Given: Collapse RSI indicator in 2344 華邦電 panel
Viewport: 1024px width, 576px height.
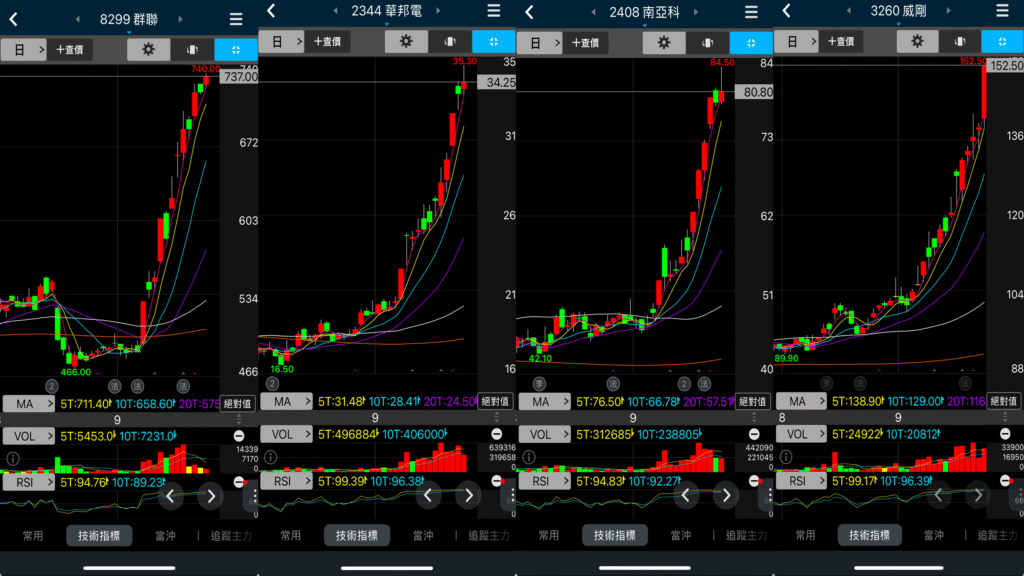Looking at the screenshot, I should point(496,481).
